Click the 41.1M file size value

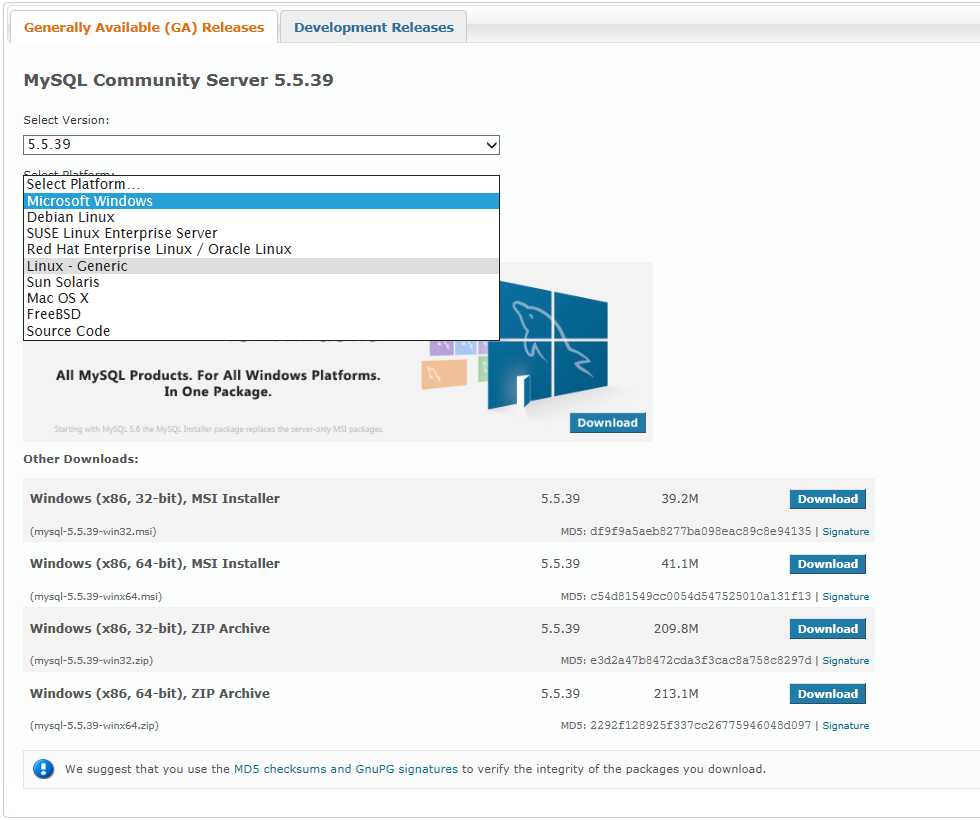680,564
